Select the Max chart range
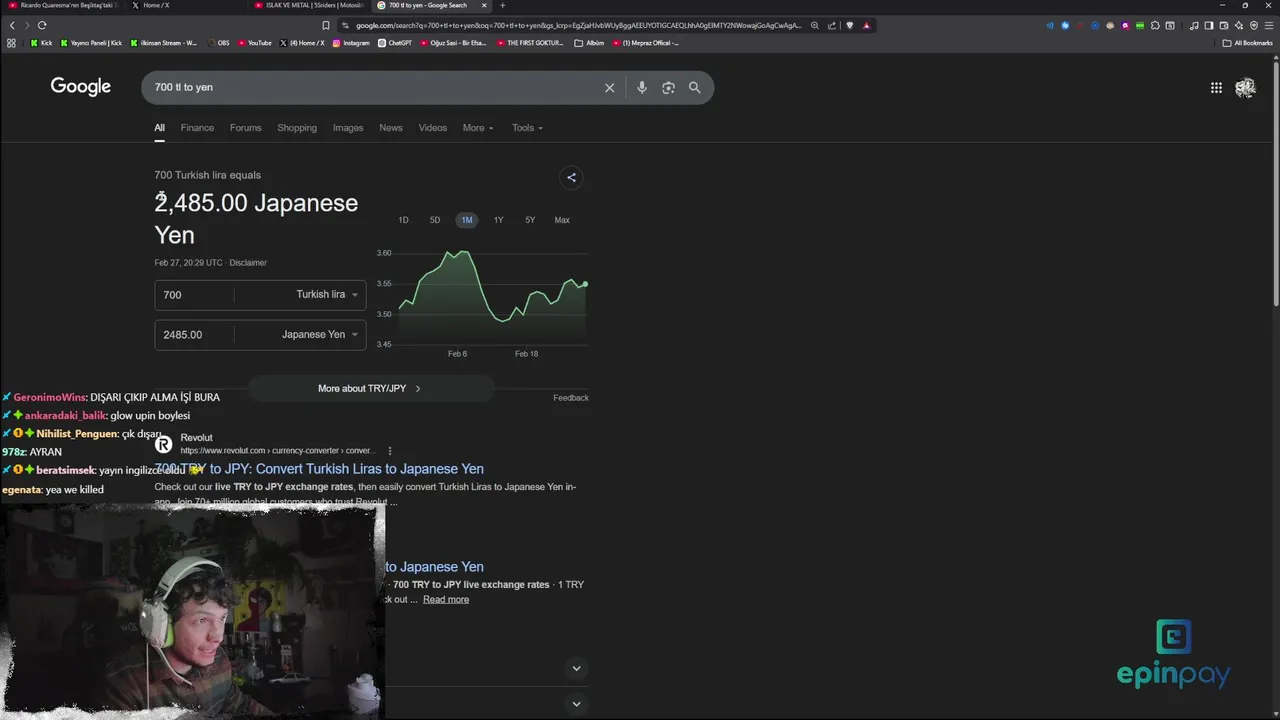The image size is (1280, 720). [562, 220]
